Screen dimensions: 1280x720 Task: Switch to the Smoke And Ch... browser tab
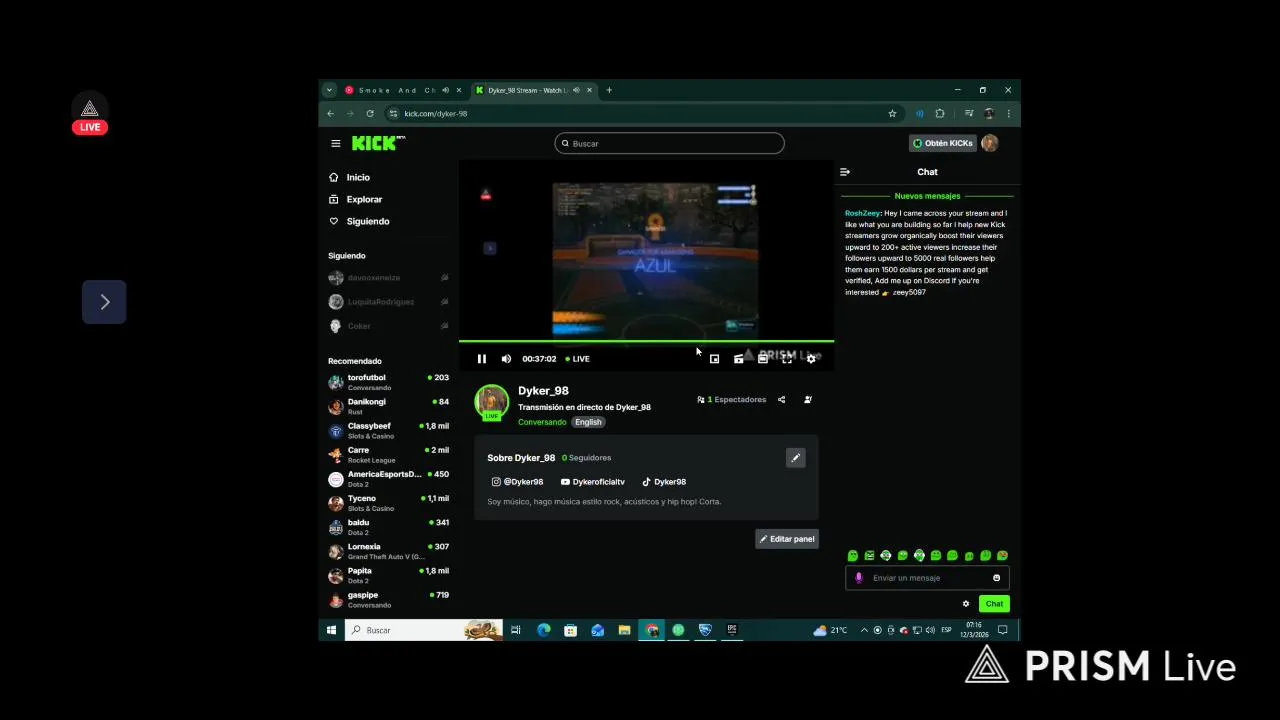[x=402, y=90]
